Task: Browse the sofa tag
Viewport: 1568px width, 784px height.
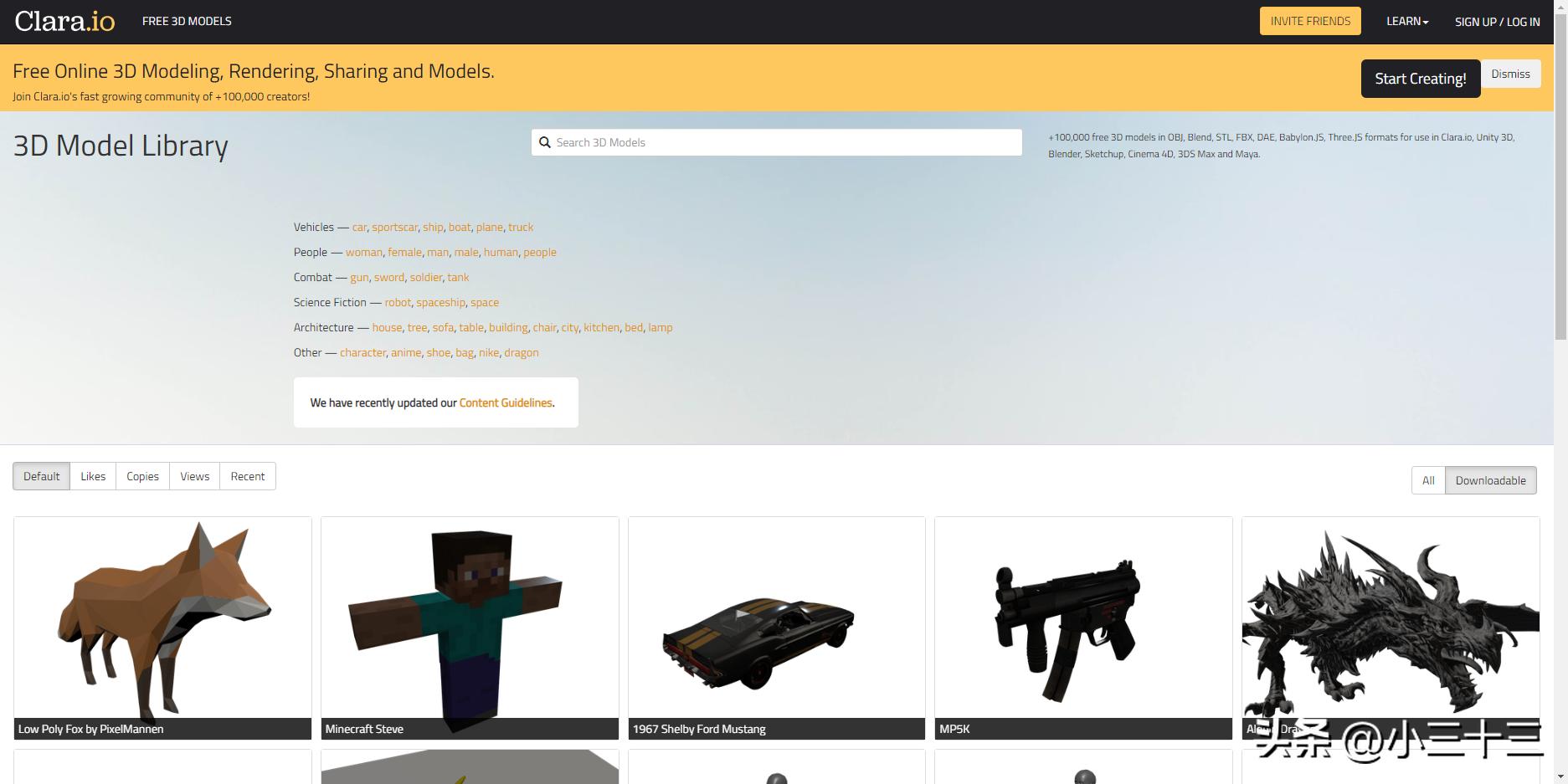Action: tap(443, 327)
